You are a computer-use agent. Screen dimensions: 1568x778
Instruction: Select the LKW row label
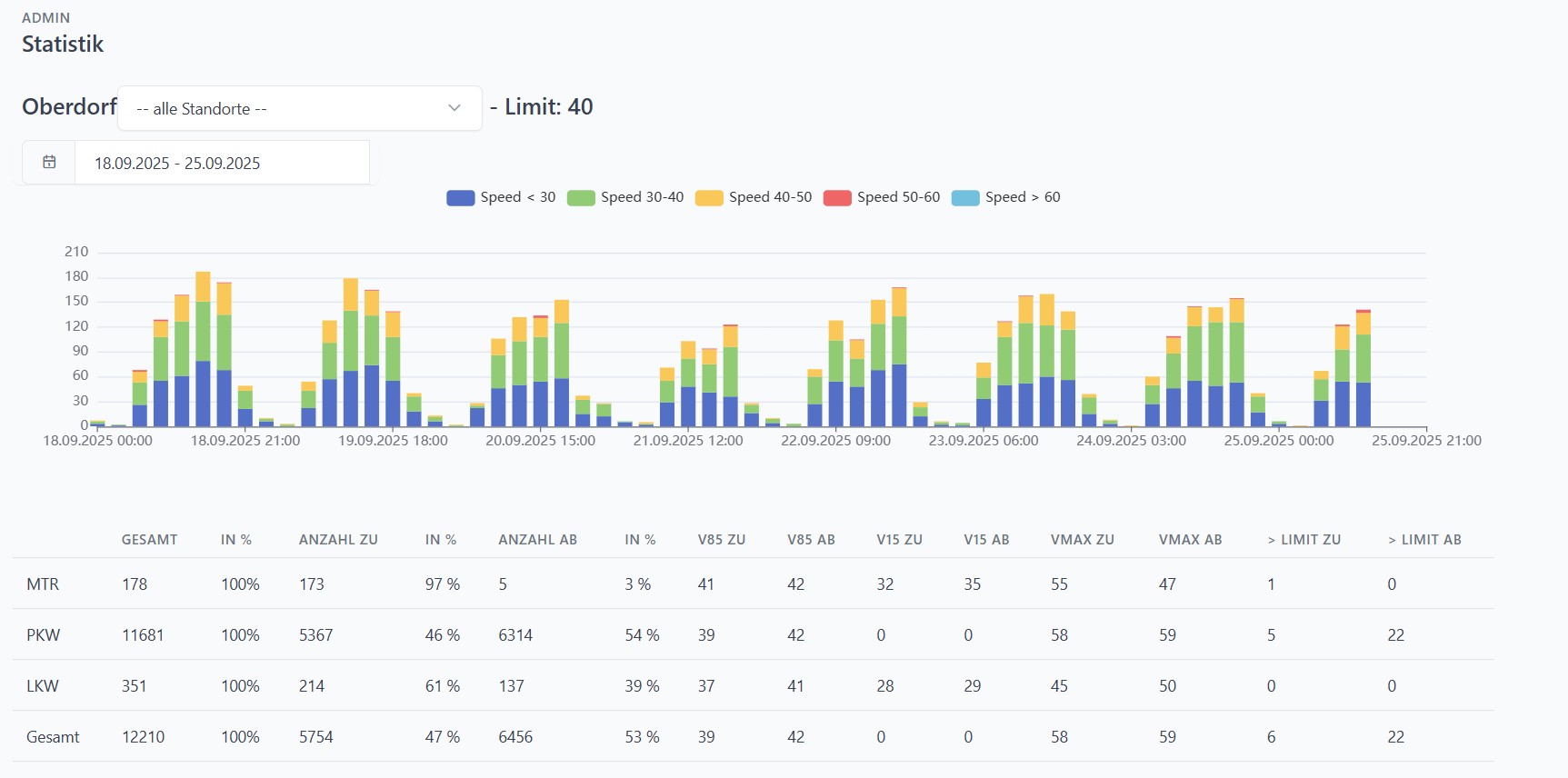pos(43,686)
